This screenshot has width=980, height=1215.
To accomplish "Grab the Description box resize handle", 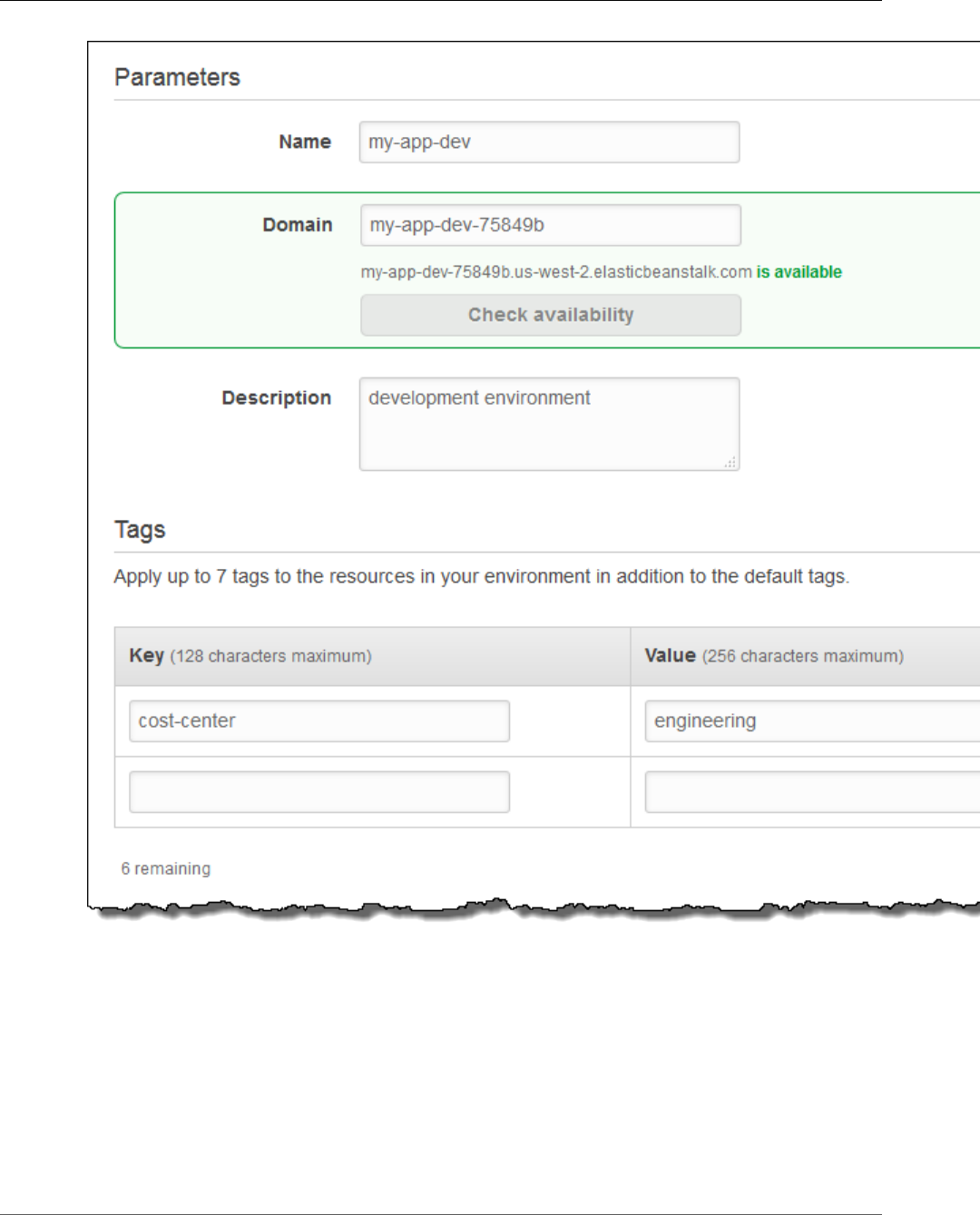I will (730, 463).
